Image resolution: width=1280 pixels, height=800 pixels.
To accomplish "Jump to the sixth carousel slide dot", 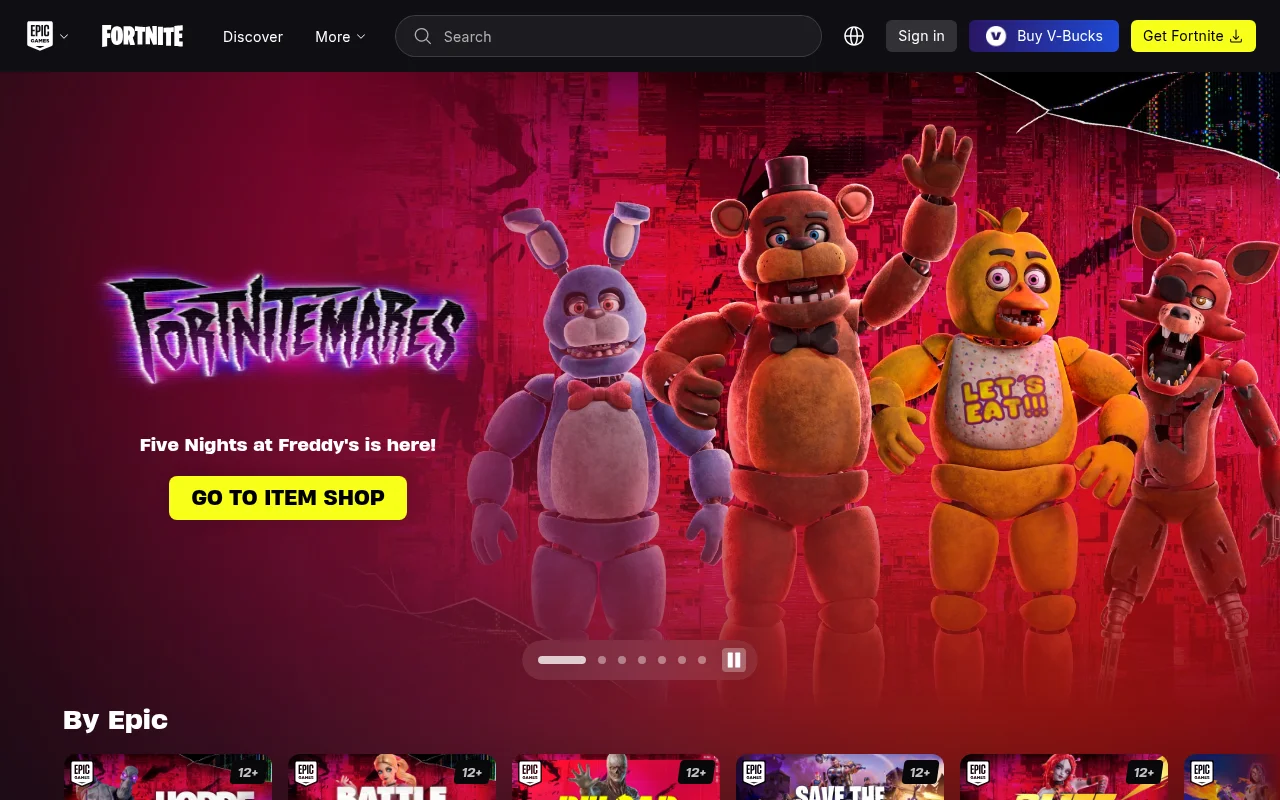I will pyautogui.click(x=682, y=660).
